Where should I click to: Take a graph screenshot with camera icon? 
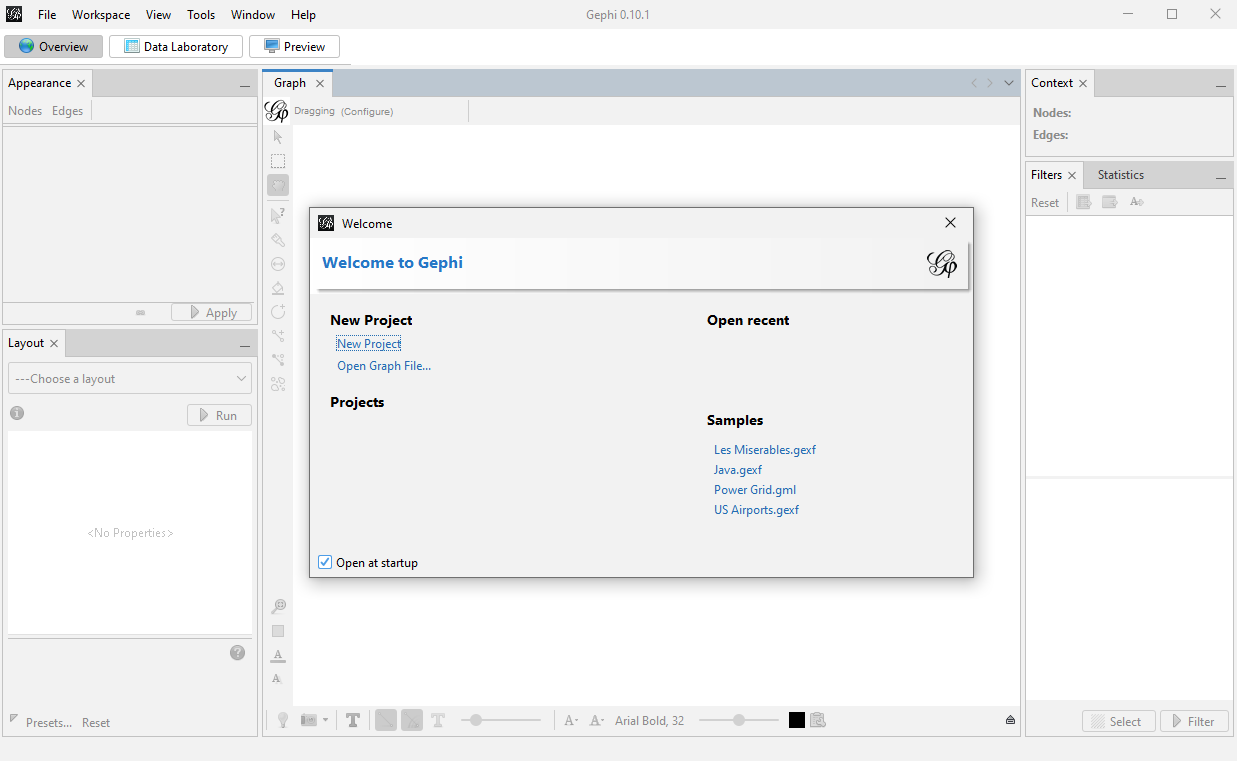[x=306, y=719]
